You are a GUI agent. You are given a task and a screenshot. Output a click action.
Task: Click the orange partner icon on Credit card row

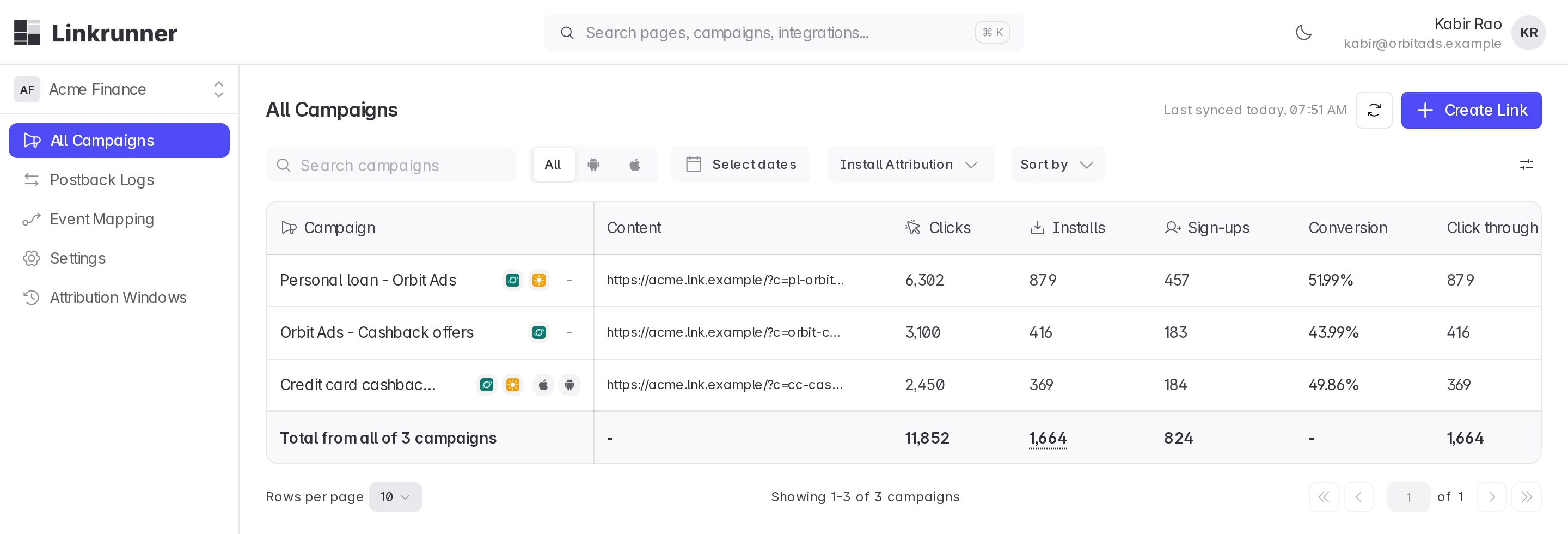tap(513, 385)
